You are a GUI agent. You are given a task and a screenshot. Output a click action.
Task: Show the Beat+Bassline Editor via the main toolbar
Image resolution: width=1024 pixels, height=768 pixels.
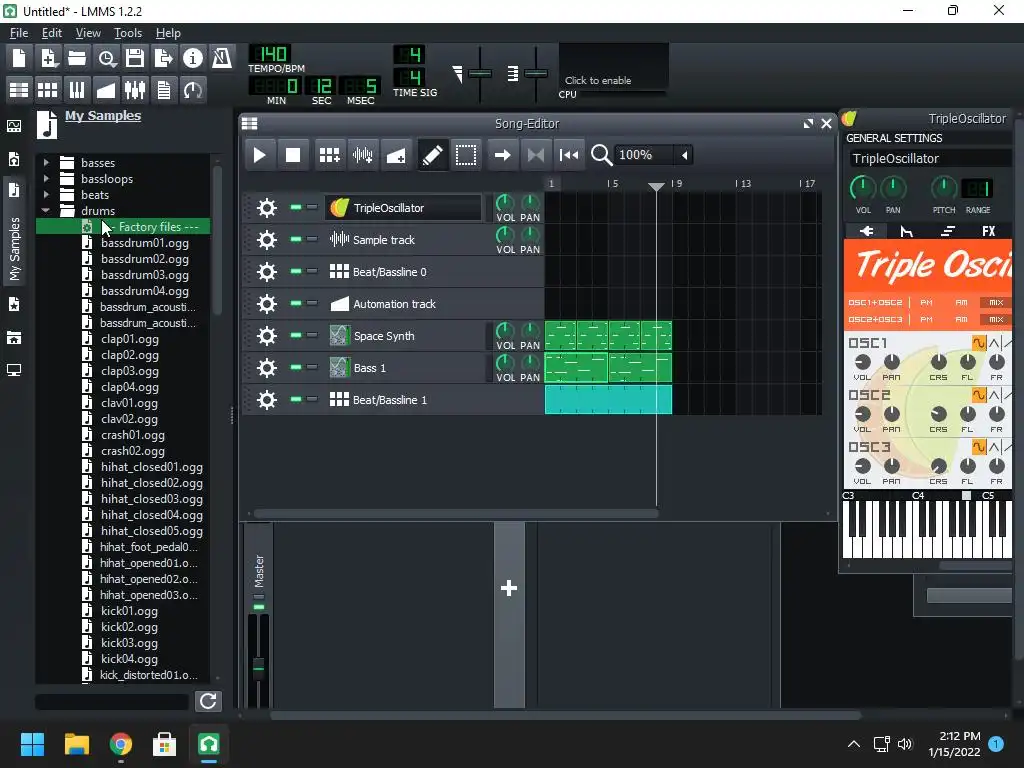(x=48, y=89)
